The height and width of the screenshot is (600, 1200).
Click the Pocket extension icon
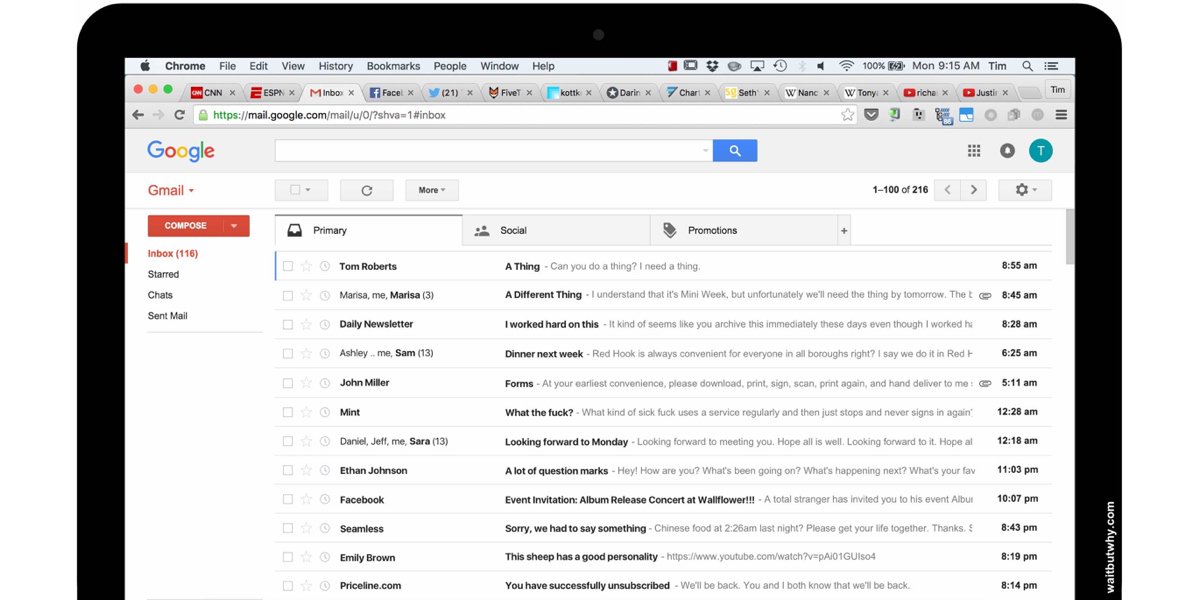[x=872, y=115]
